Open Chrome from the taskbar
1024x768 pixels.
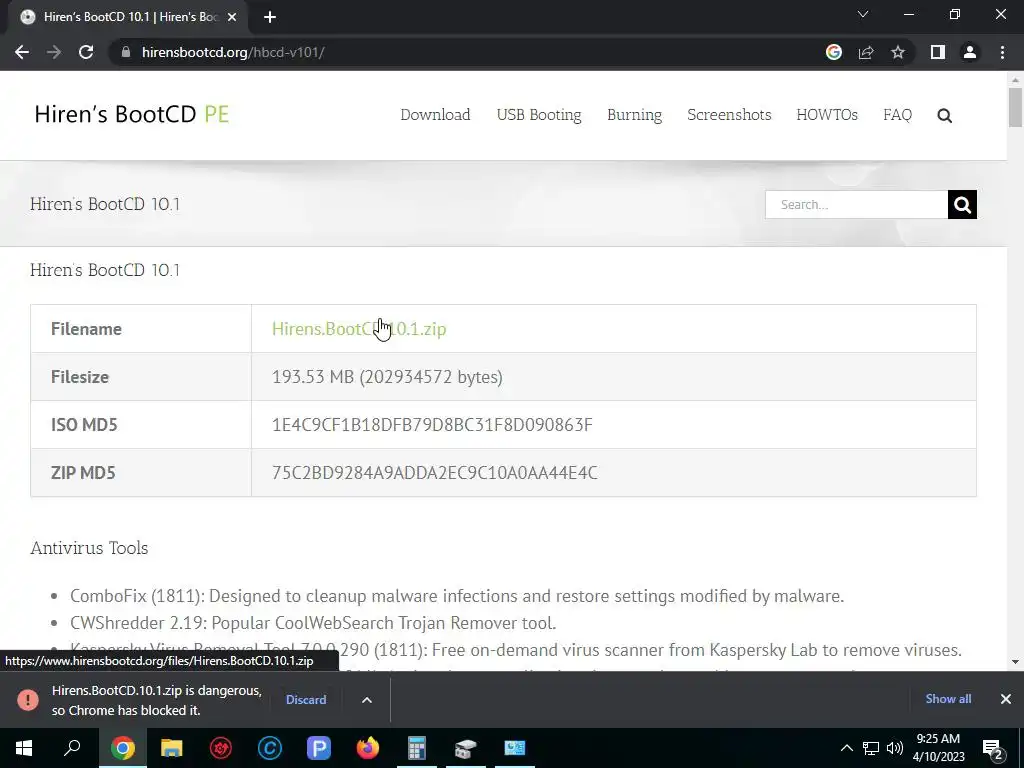(123, 748)
